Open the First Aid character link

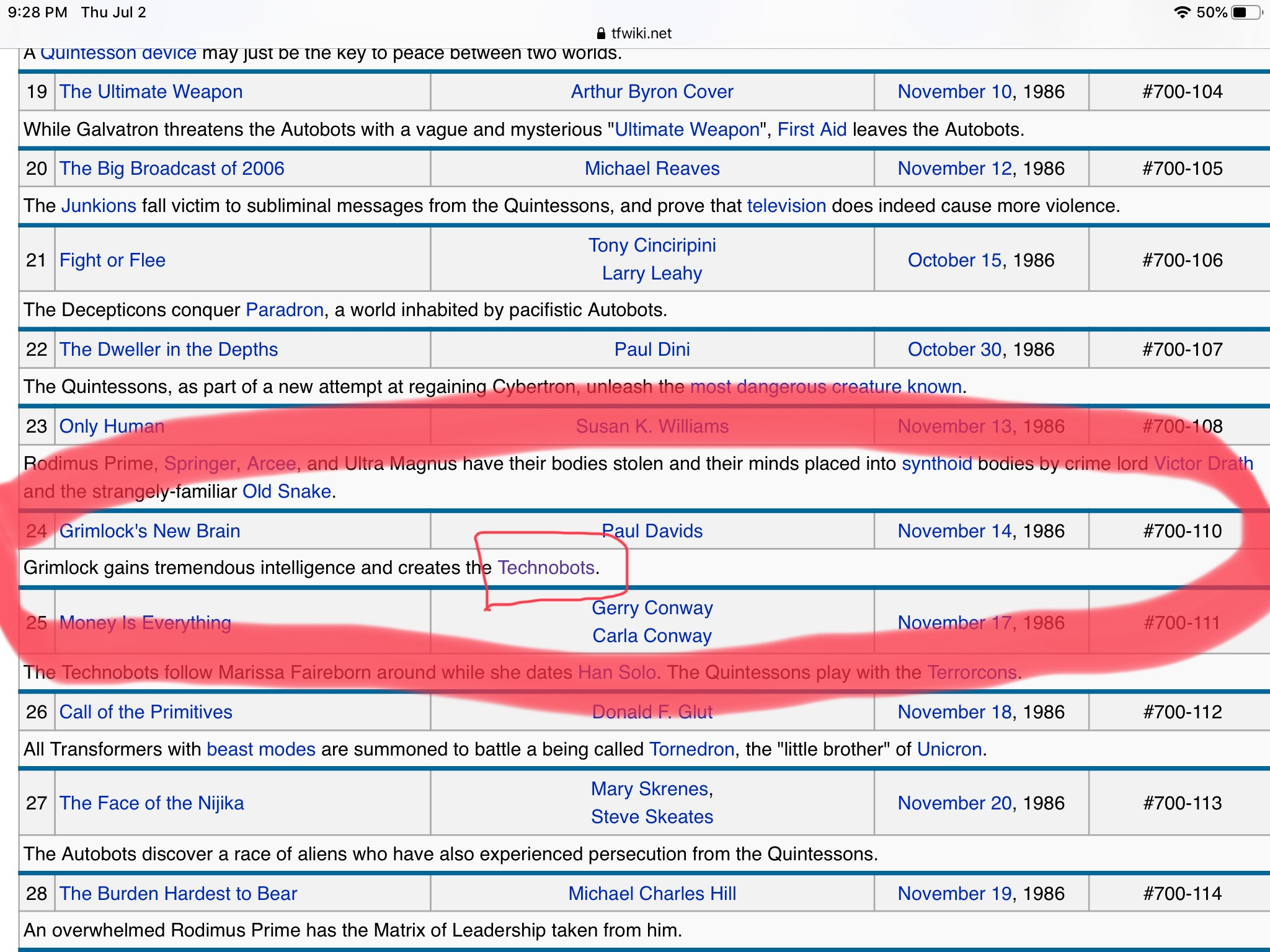tap(812, 130)
